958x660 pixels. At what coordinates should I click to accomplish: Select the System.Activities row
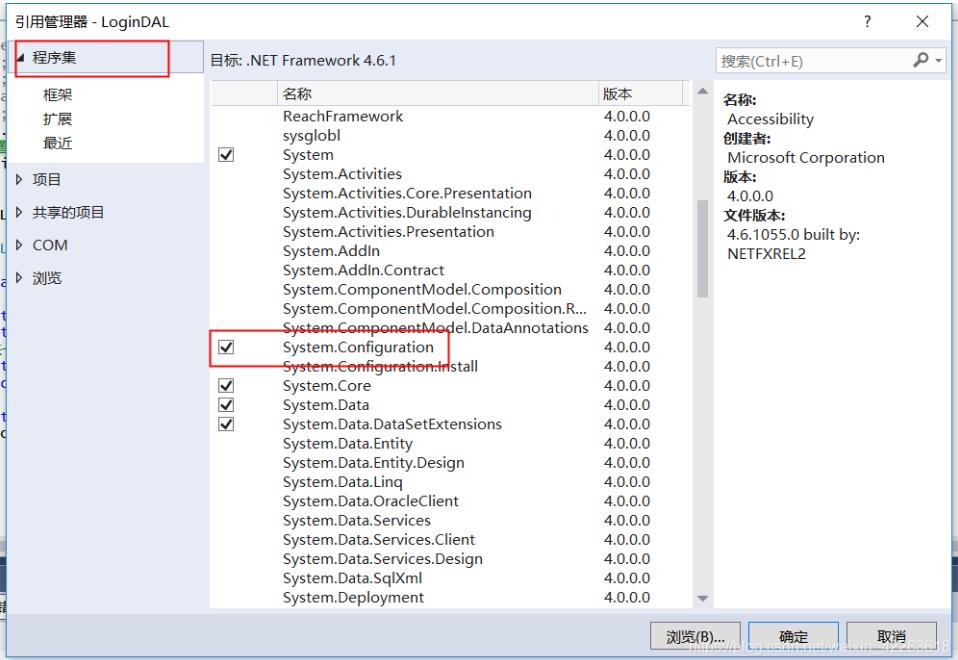[x=451, y=174]
